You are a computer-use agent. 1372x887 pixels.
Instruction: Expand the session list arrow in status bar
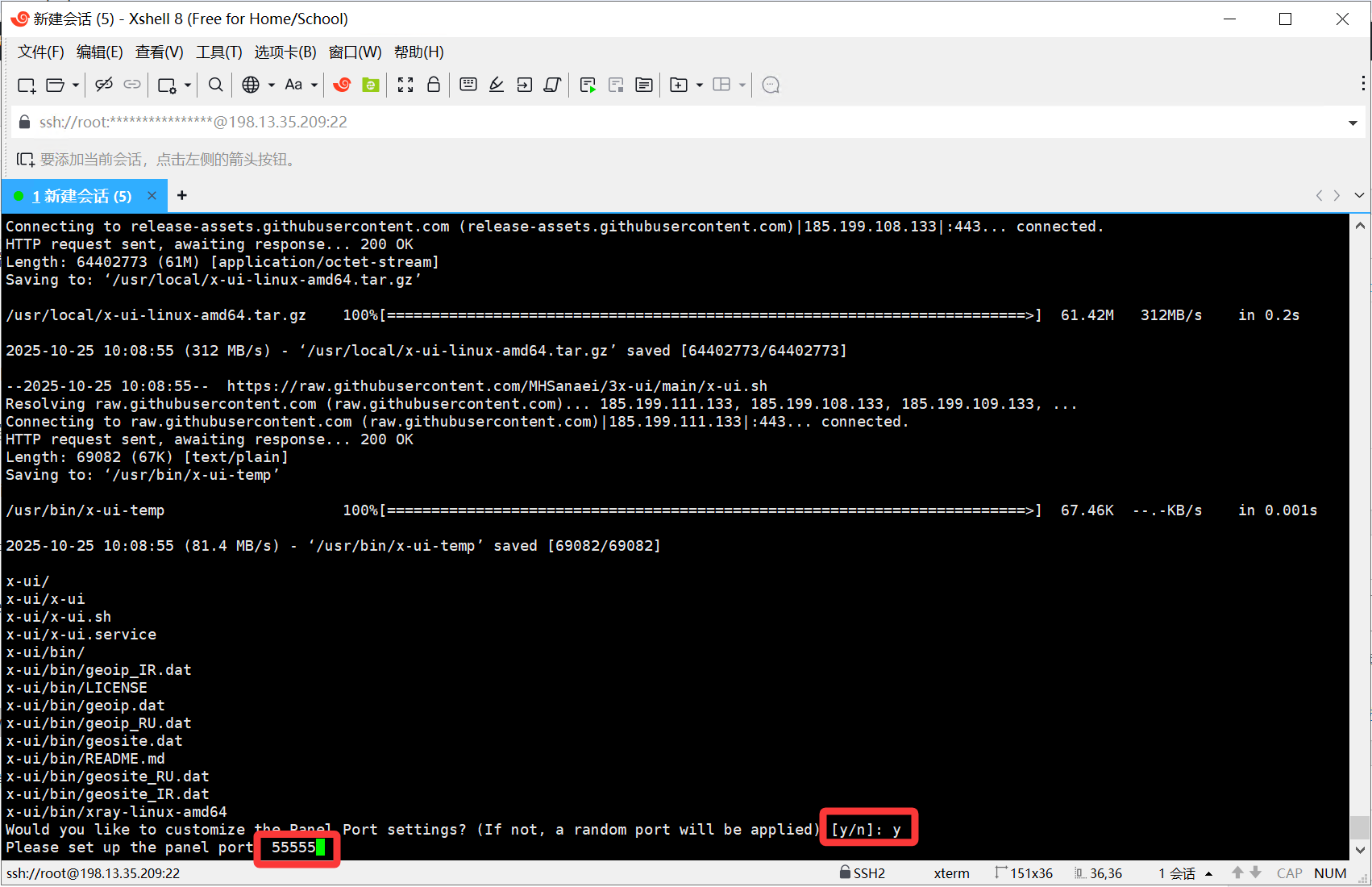pyautogui.click(x=1208, y=874)
